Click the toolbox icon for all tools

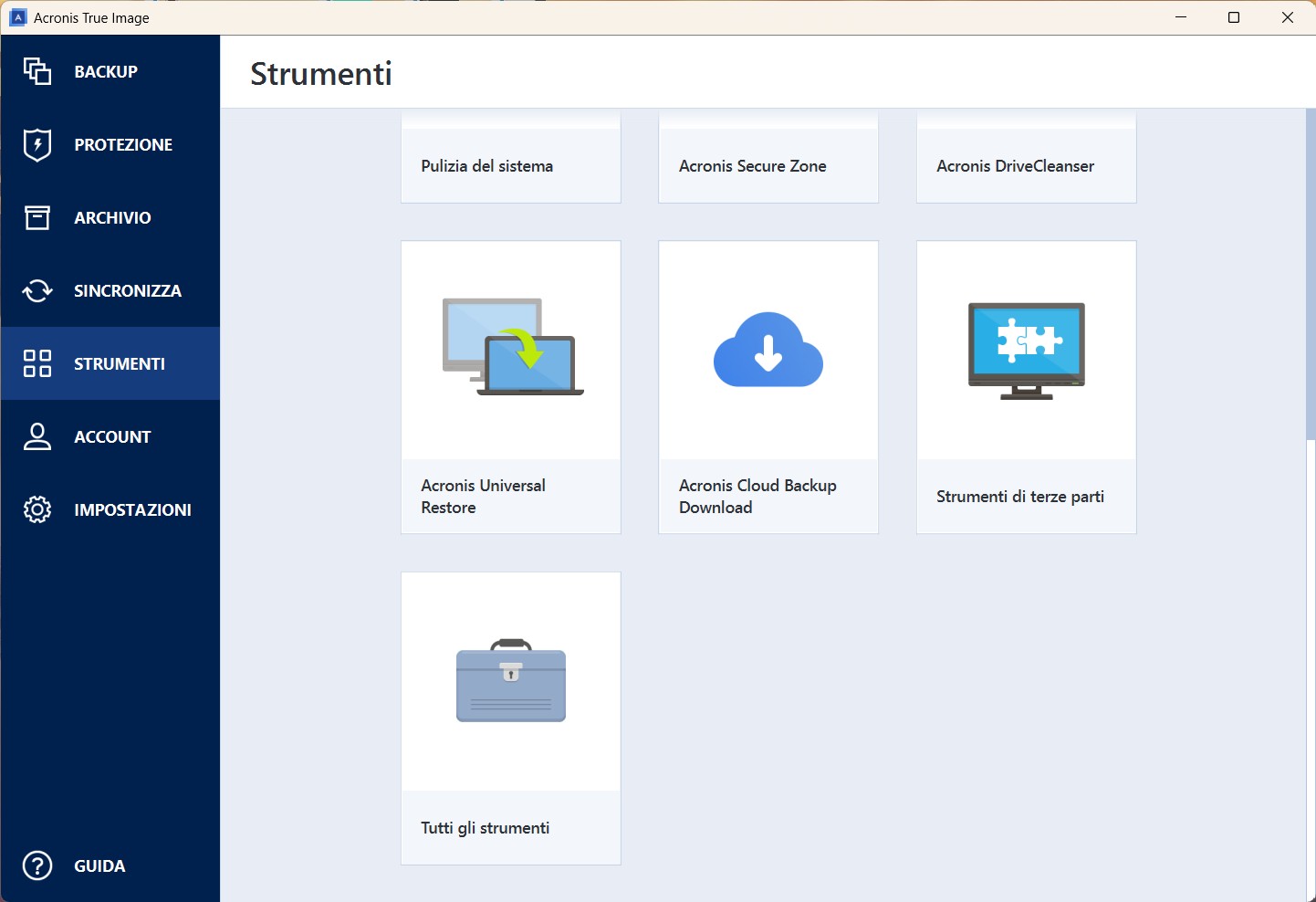tap(511, 681)
